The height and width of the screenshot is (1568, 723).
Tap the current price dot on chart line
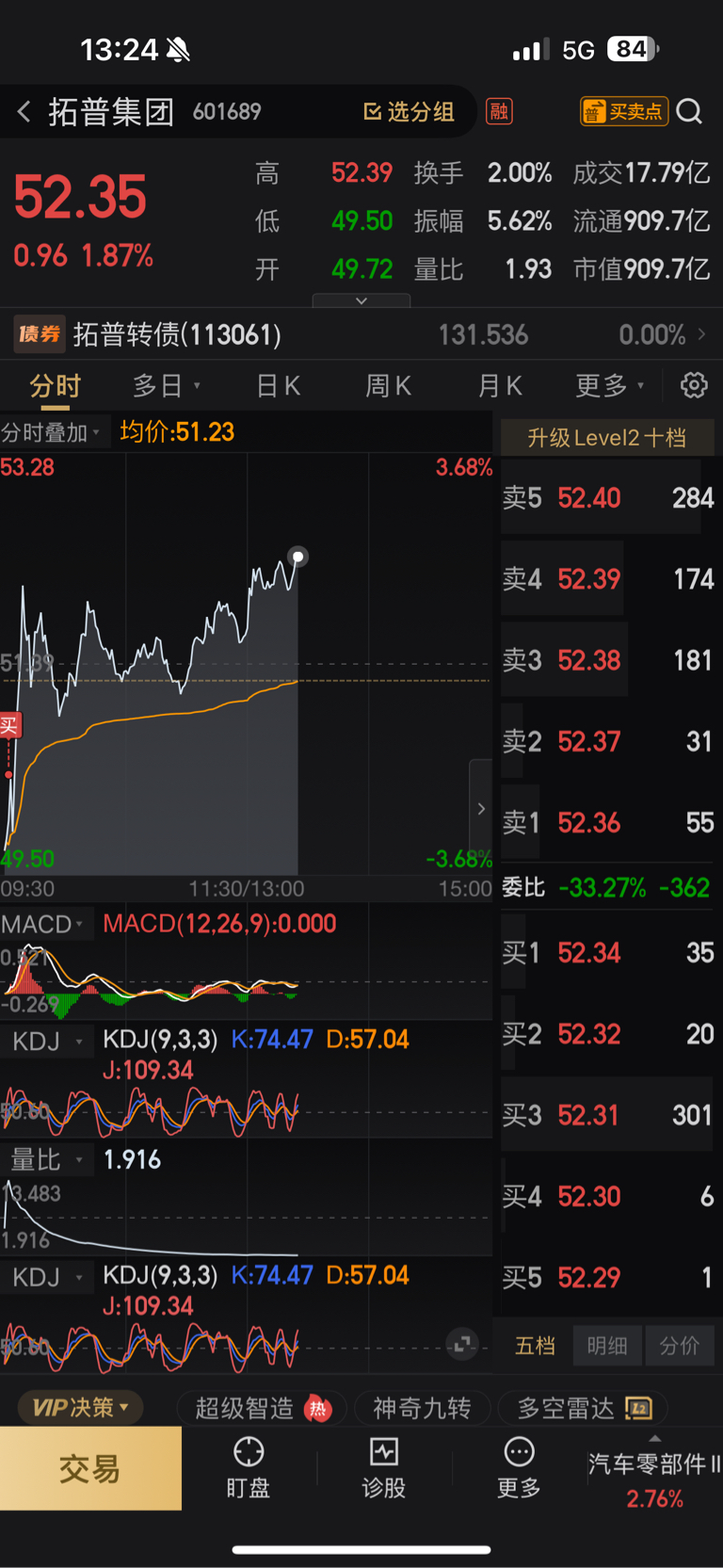click(297, 558)
